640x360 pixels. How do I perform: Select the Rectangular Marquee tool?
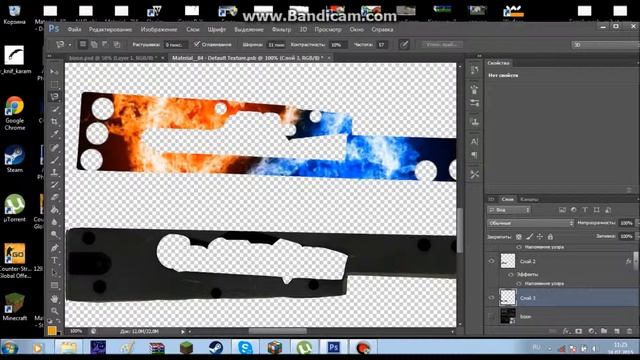pos(54,84)
